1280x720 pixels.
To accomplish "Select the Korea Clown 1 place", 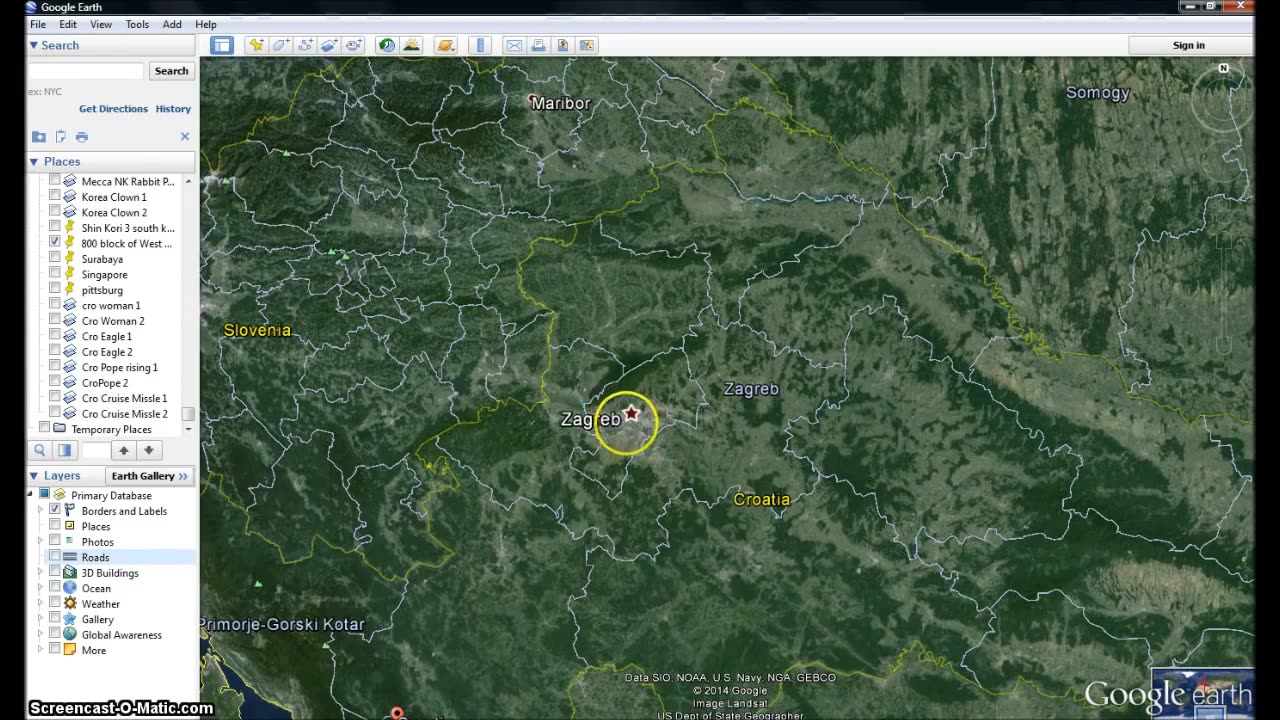I will 114,197.
